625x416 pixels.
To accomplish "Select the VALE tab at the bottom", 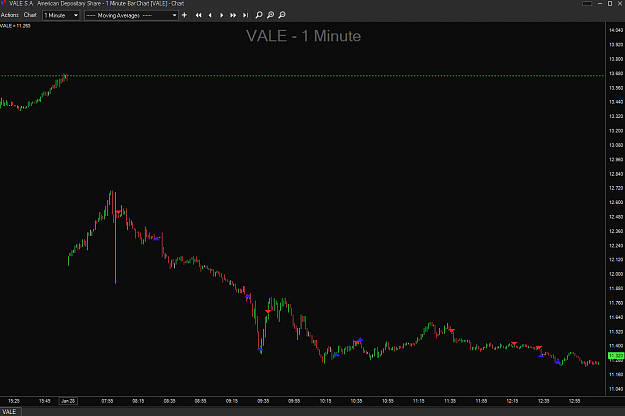I will click(x=10, y=412).
